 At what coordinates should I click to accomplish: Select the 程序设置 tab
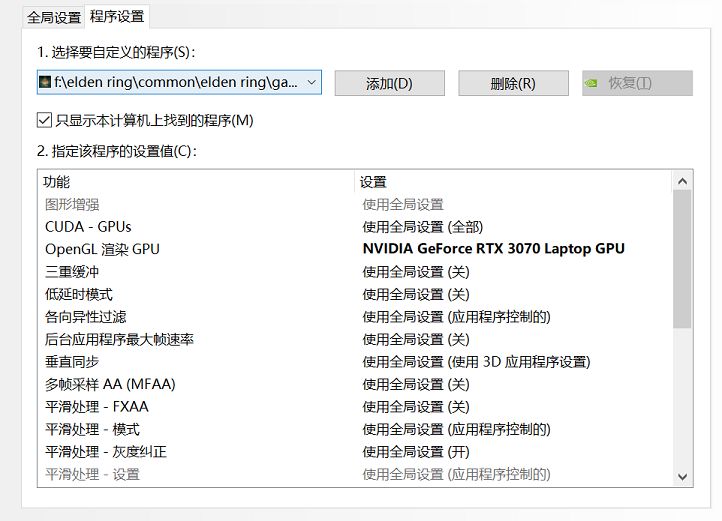point(117,16)
